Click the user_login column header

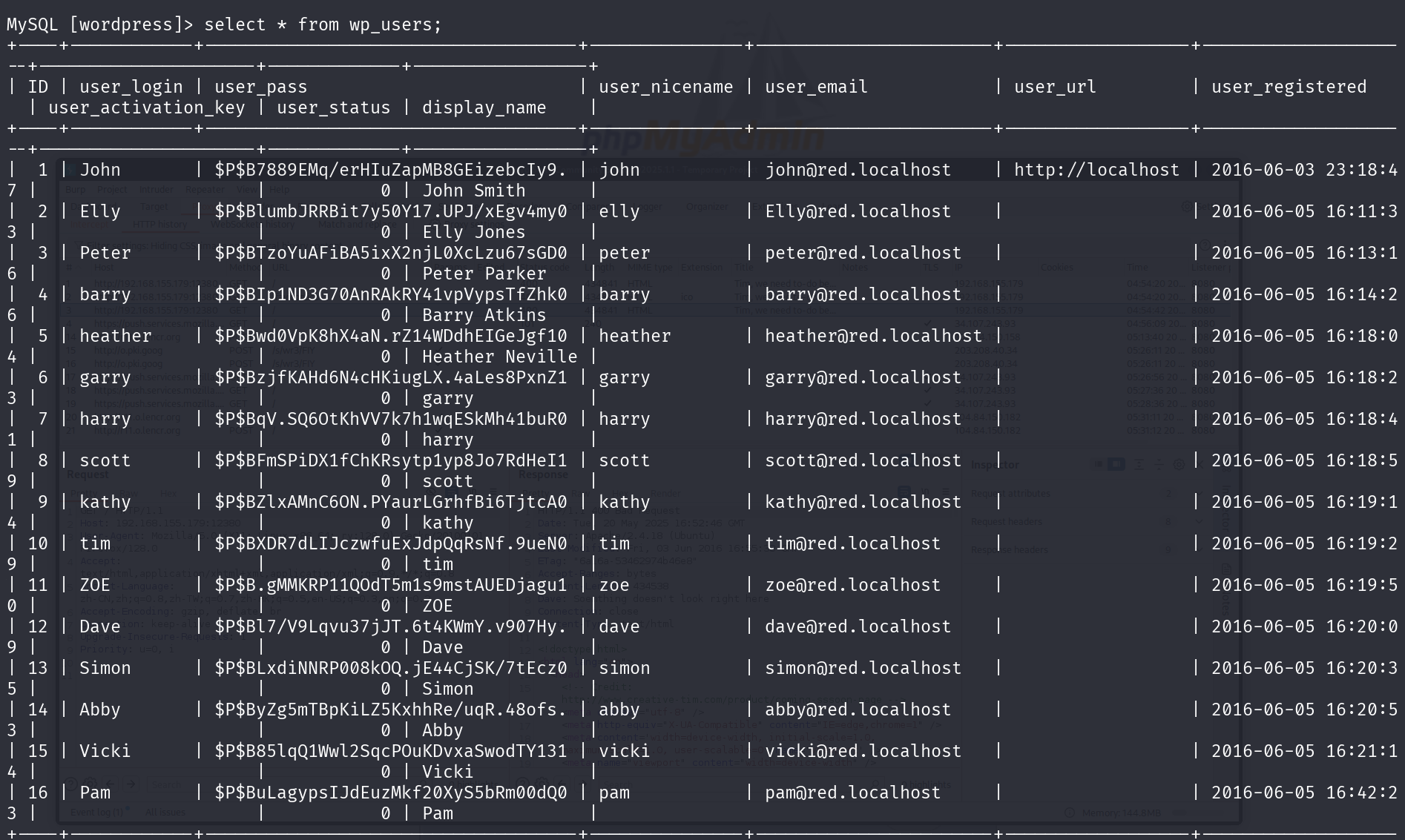pyautogui.click(x=131, y=87)
